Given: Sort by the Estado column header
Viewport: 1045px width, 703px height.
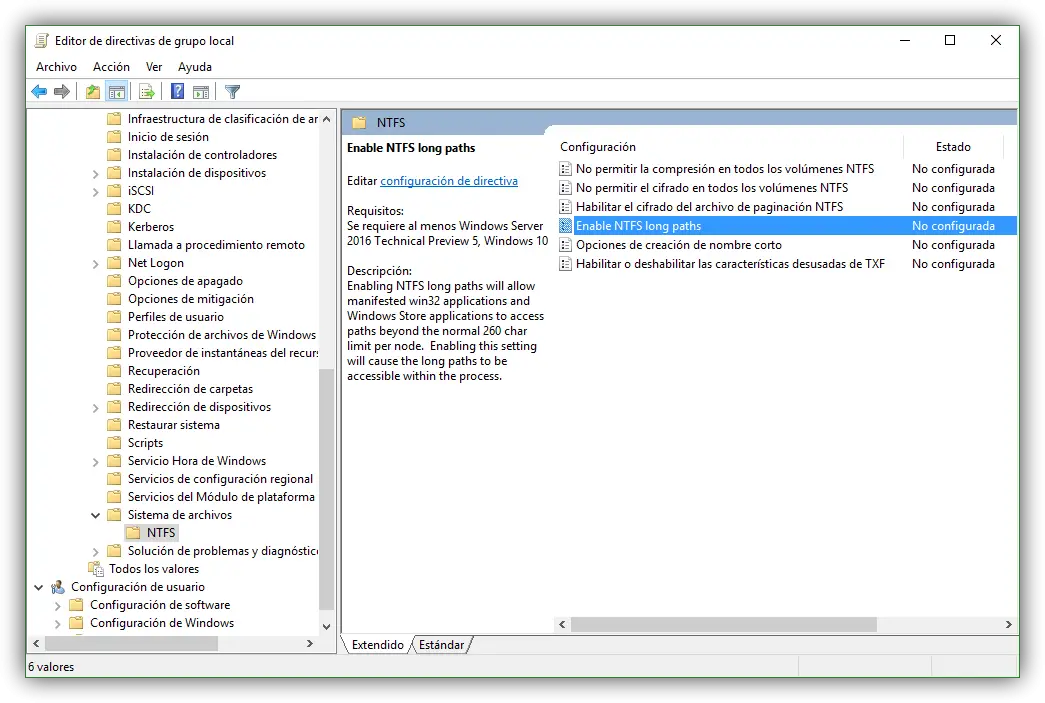Looking at the screenshot, I should tap(953, 147).
